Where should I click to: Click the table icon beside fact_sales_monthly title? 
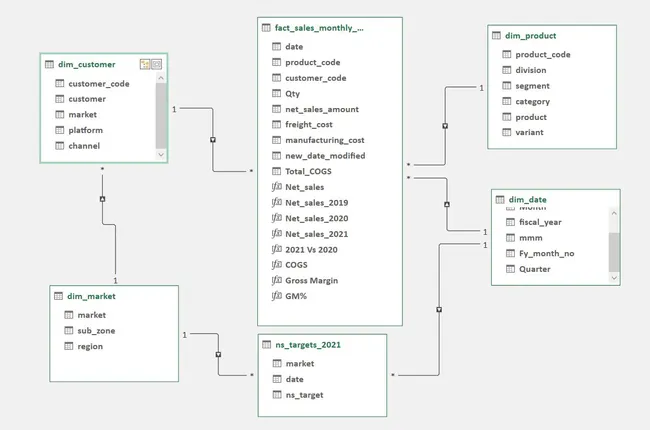[x=266, y=28]
